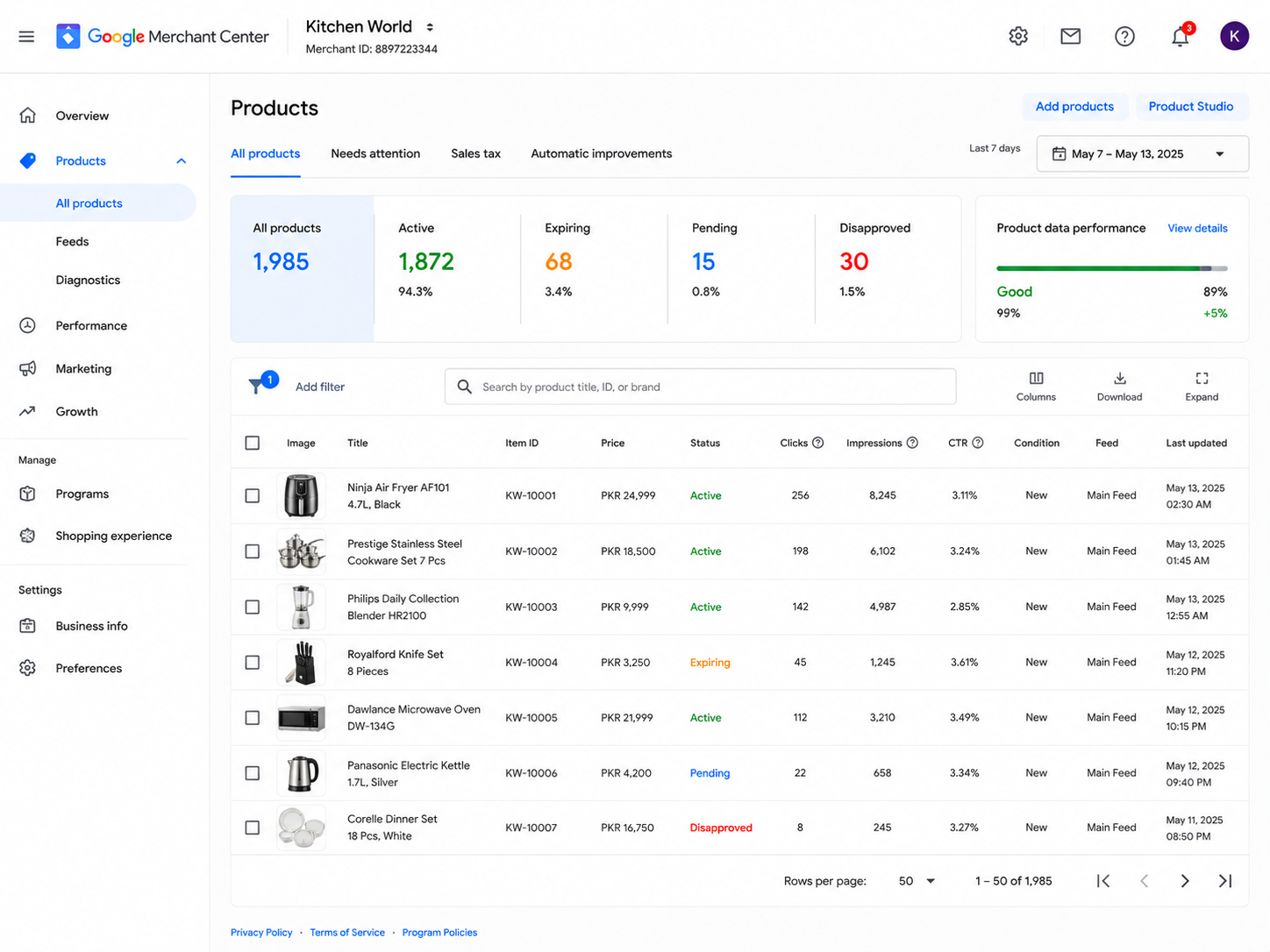
Task: Open the K account avatar
Action: tap(1234, 36)
